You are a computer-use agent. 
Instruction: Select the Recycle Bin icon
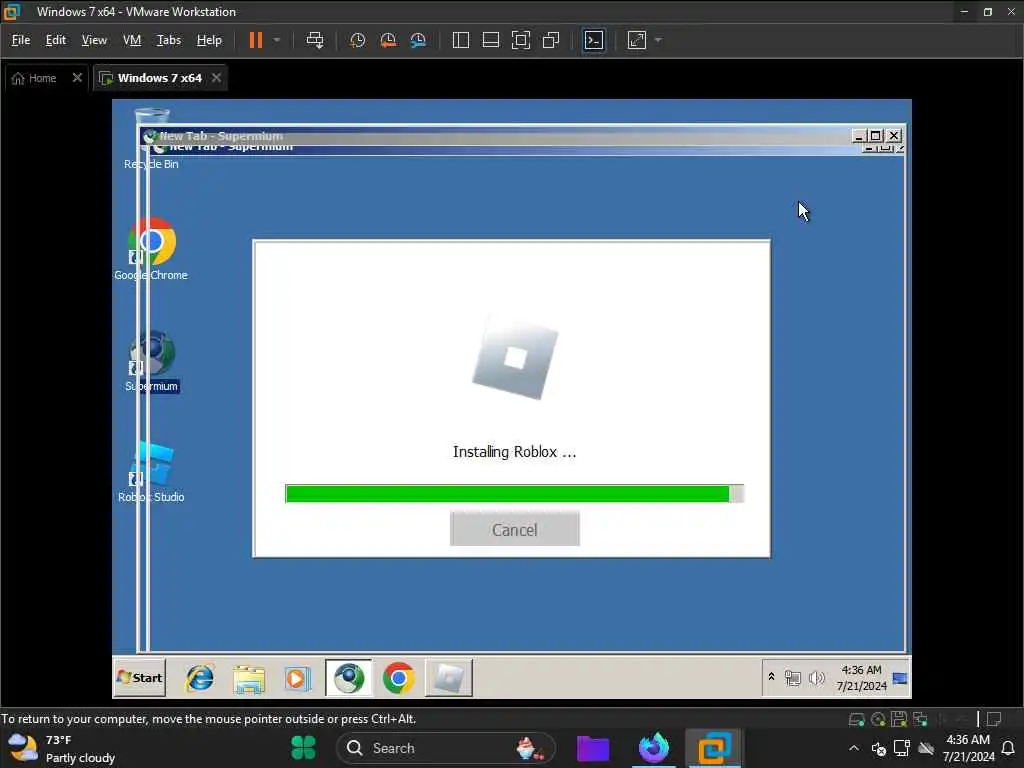point(152,139)
